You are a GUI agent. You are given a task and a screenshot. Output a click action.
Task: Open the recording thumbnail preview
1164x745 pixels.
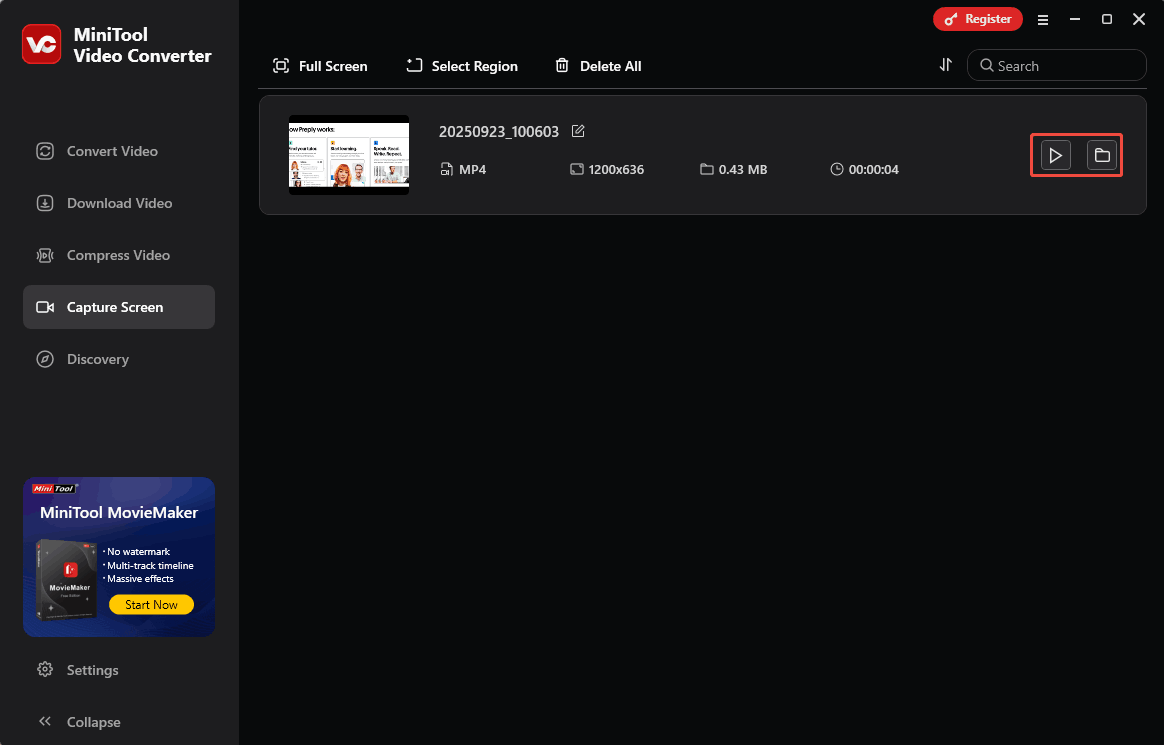click(x=349, y=155)
